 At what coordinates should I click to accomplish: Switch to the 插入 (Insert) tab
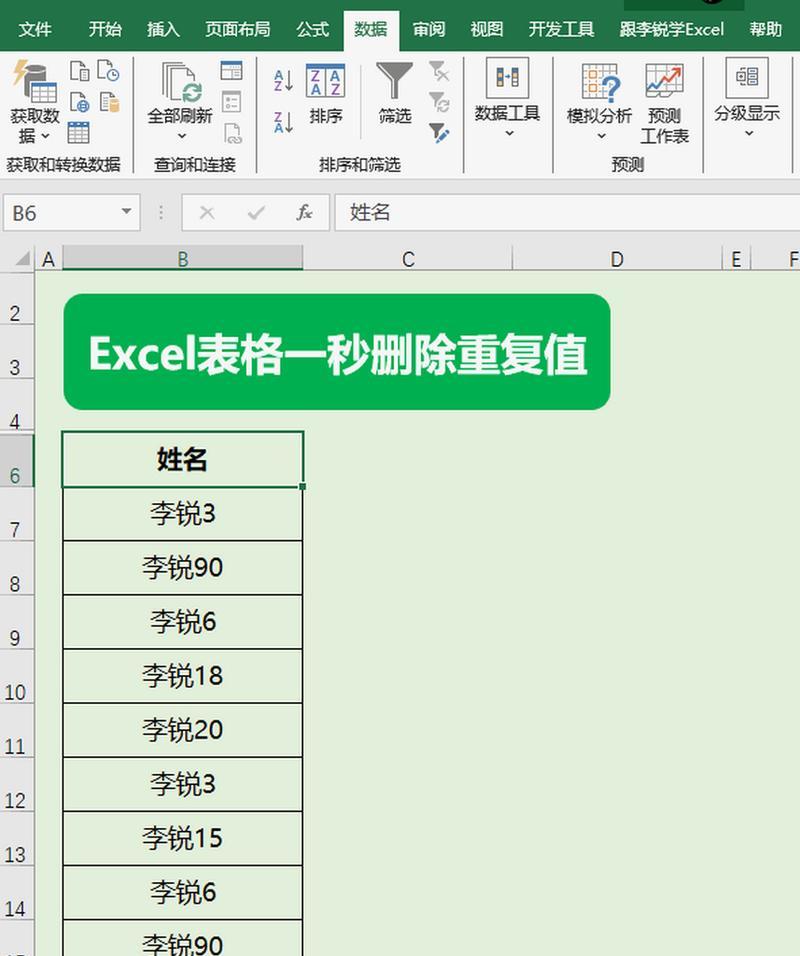[x=163, y=29]
